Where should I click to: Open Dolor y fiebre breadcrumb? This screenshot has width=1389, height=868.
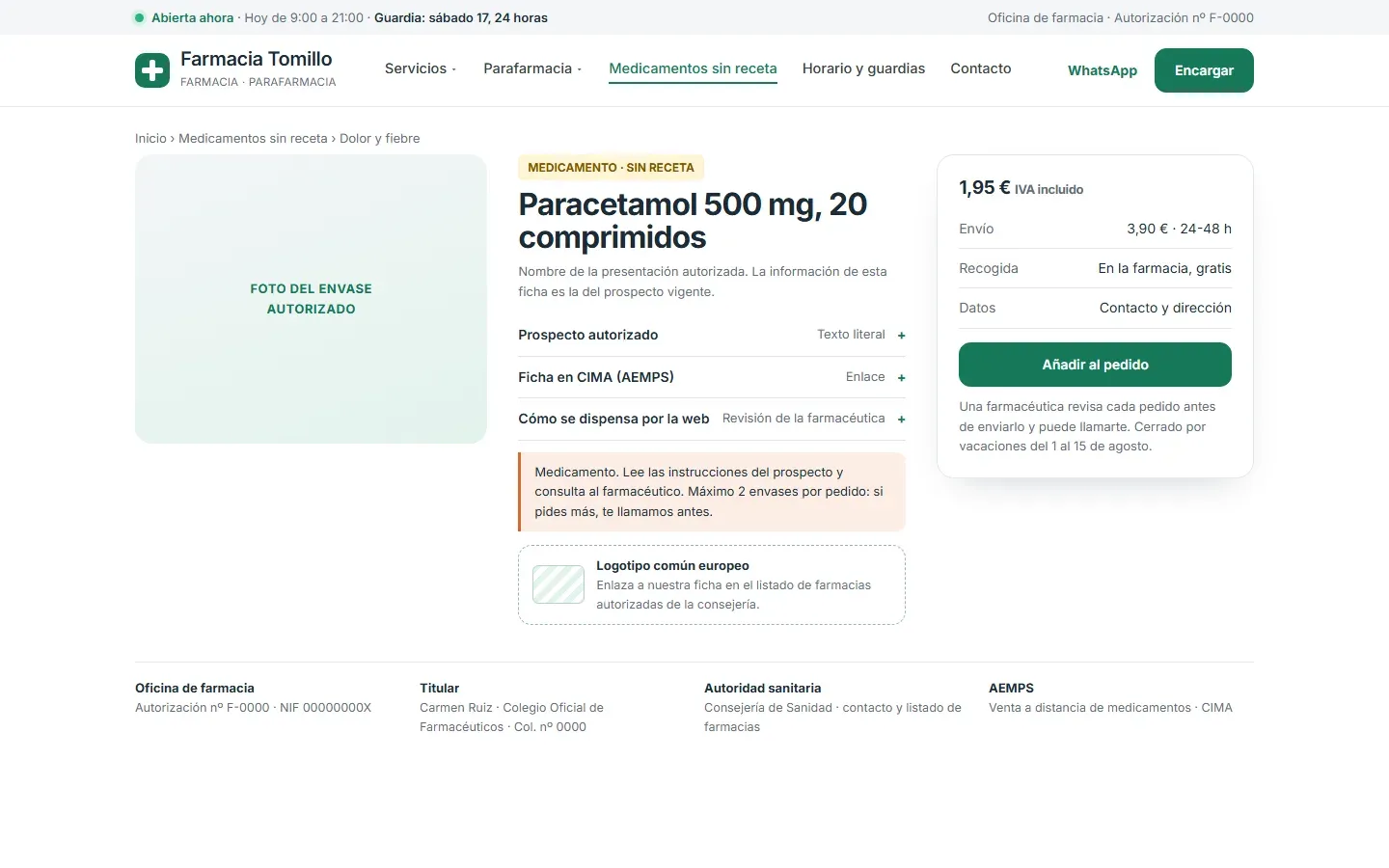[x=380, y=139]
